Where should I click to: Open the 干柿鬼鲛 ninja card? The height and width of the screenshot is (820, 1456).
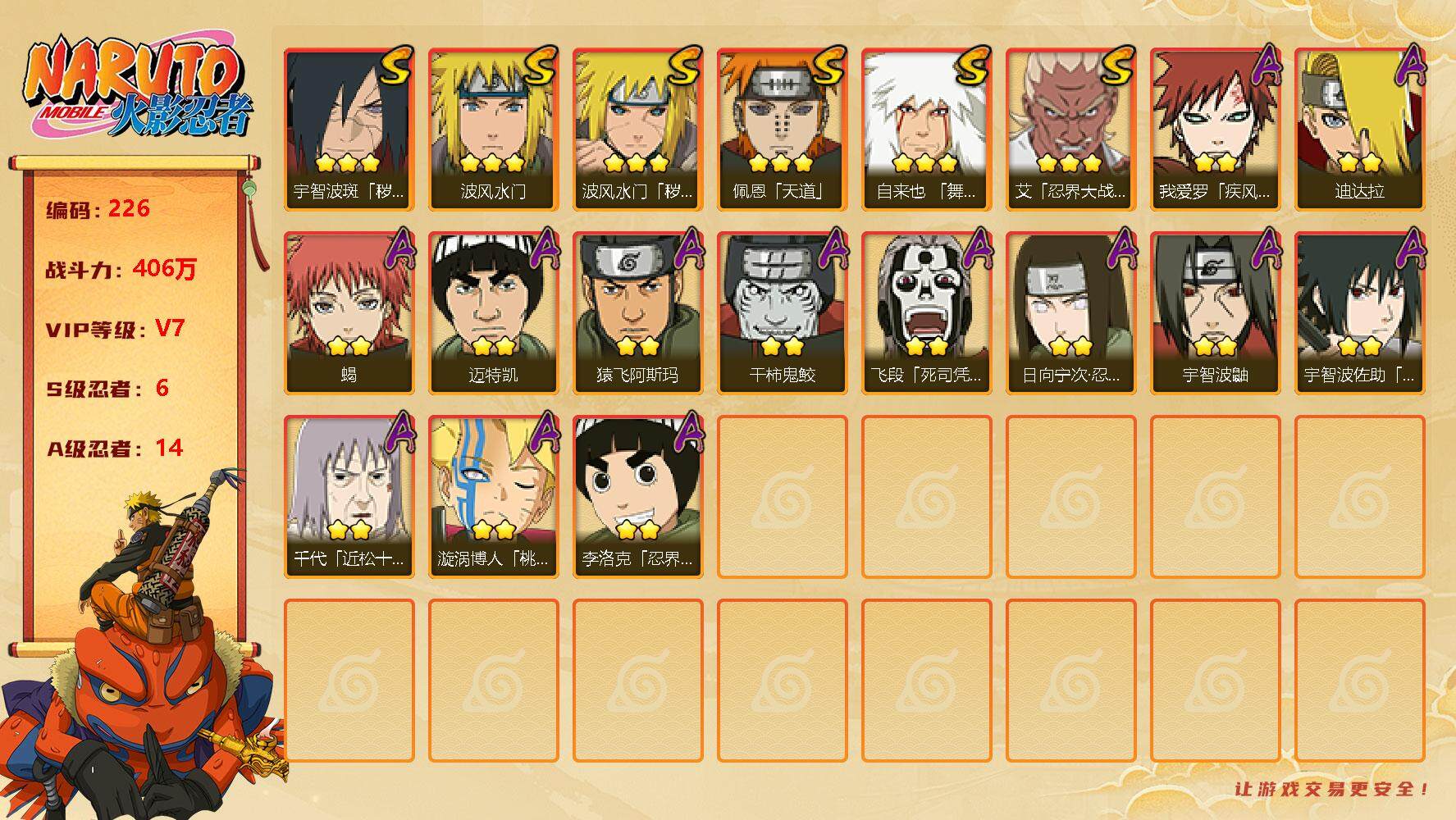coord(783,313)
